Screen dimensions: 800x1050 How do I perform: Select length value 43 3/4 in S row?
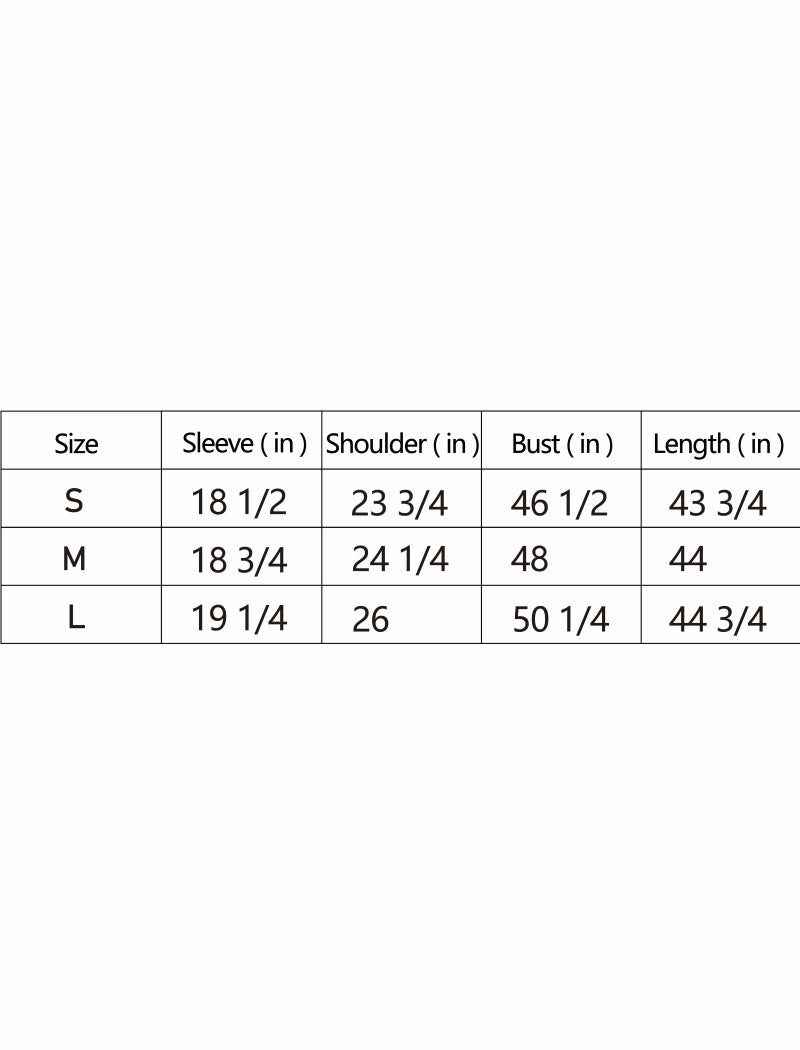click(x=717, y=503)
